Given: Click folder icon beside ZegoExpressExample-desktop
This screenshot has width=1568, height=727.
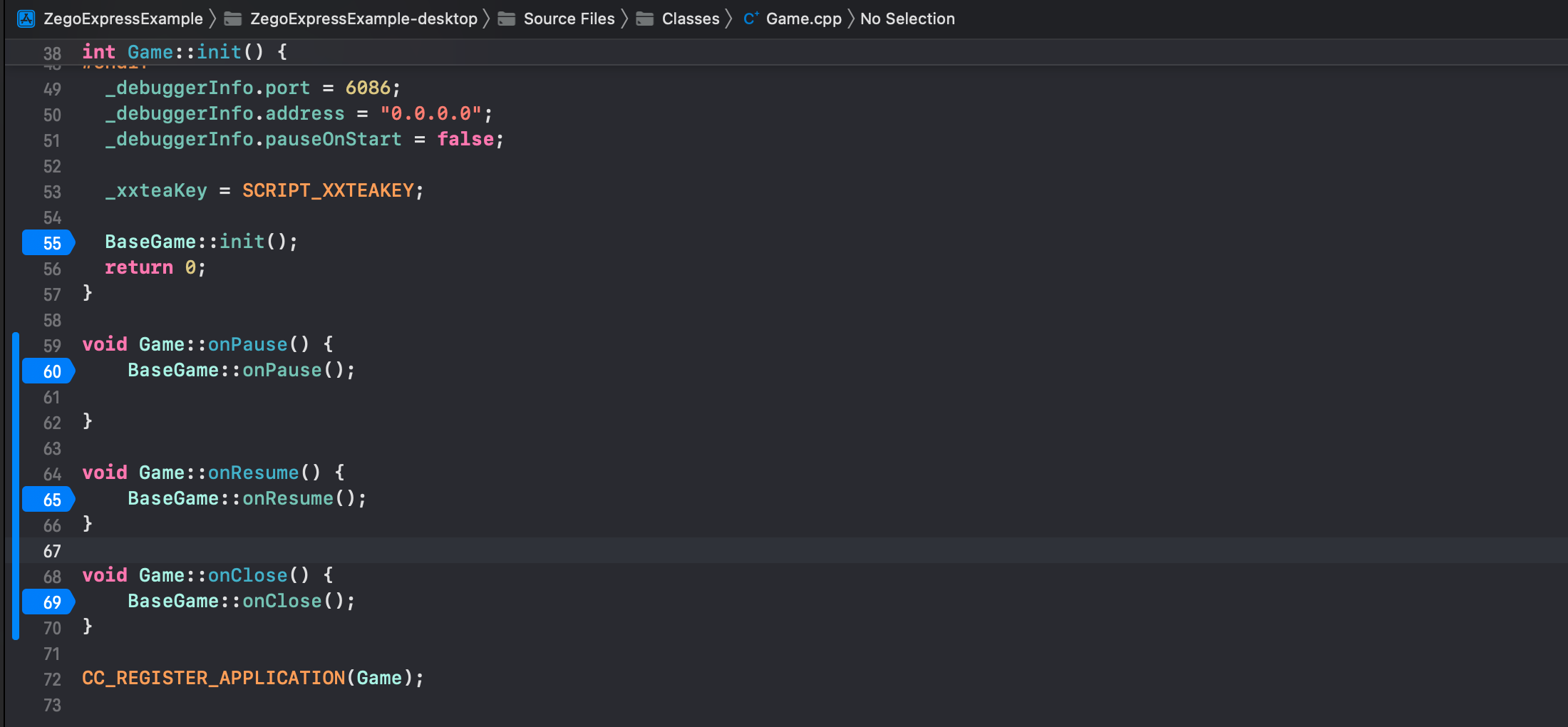Looking at the screenshot, I should 233,19.
